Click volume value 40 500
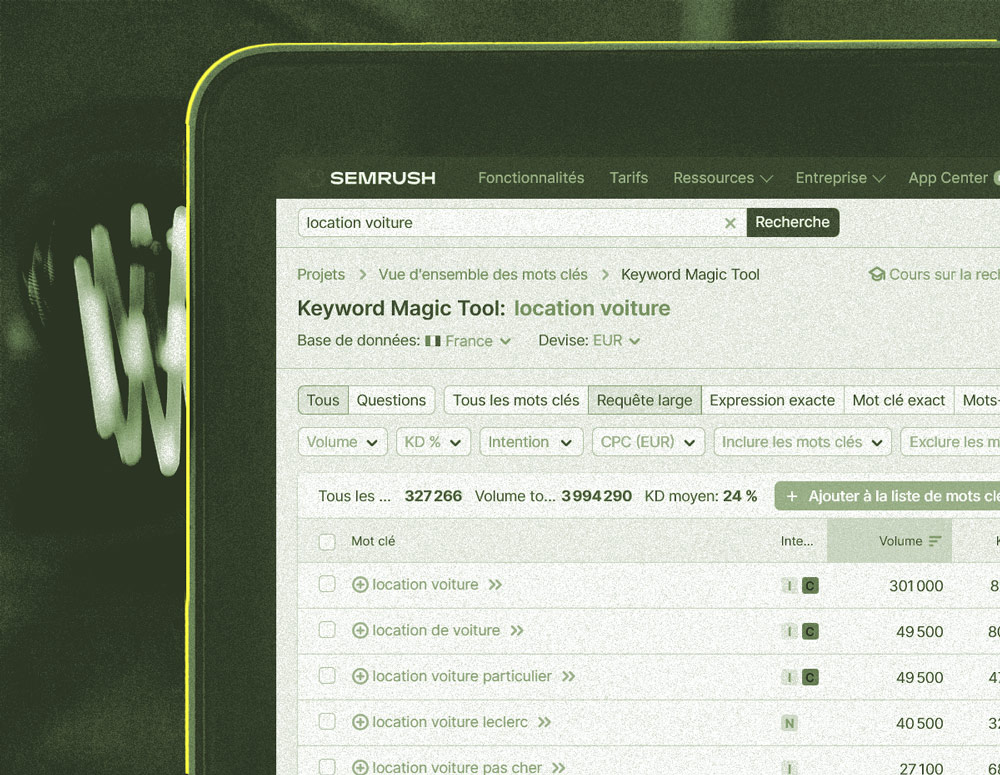 coord(919,724)
